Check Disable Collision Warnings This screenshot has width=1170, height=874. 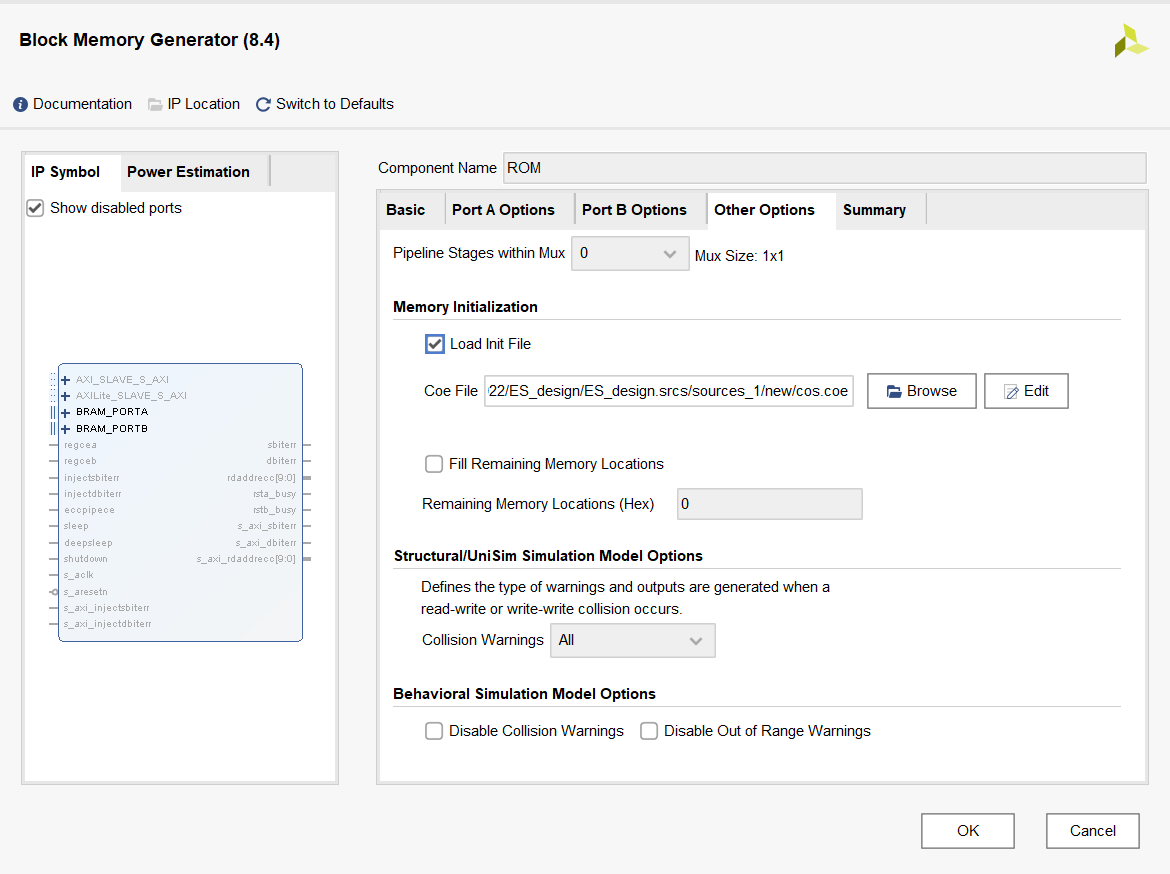tap(434, 731)
